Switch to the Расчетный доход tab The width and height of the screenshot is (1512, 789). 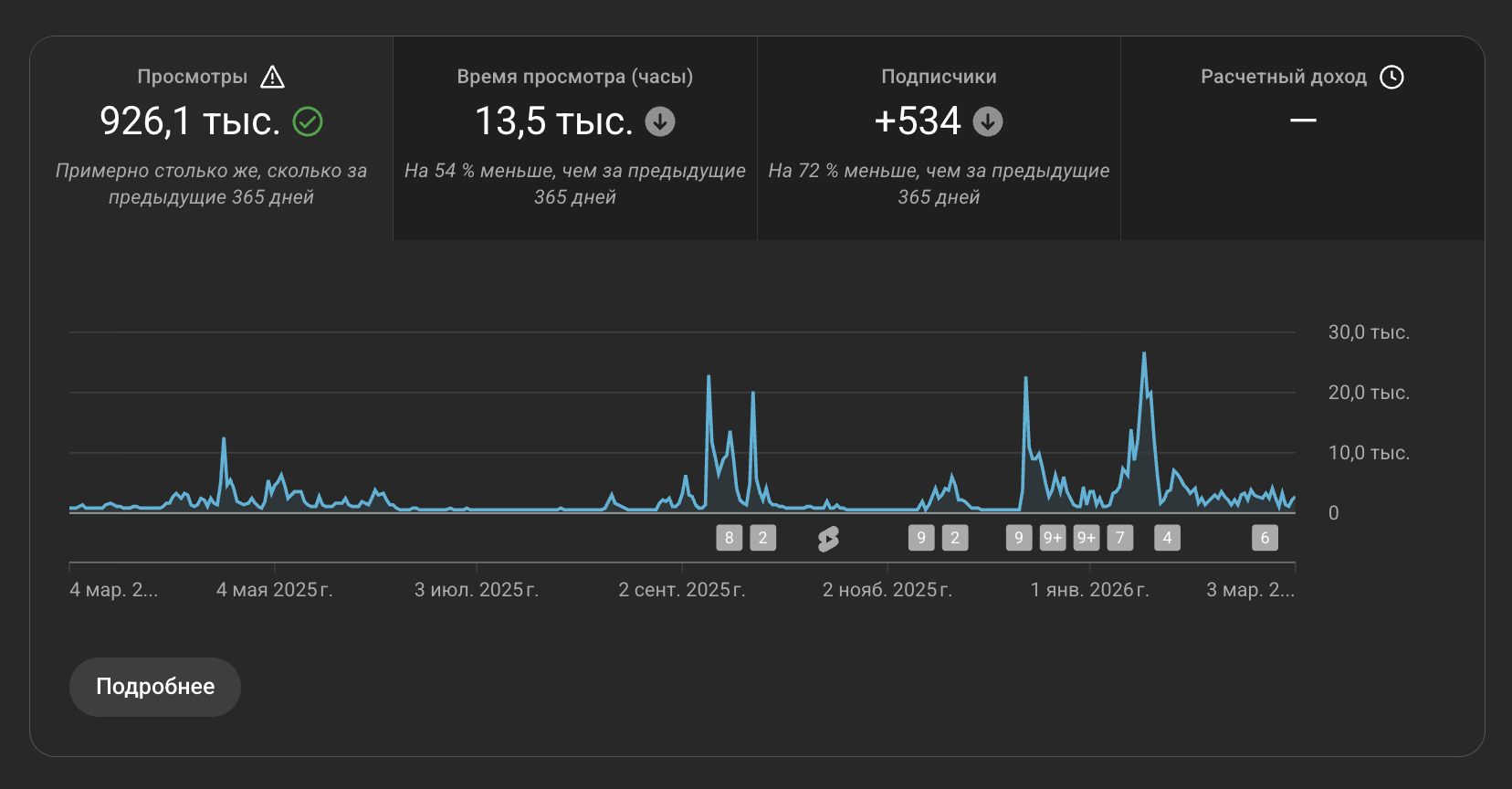click(1302, 139)
